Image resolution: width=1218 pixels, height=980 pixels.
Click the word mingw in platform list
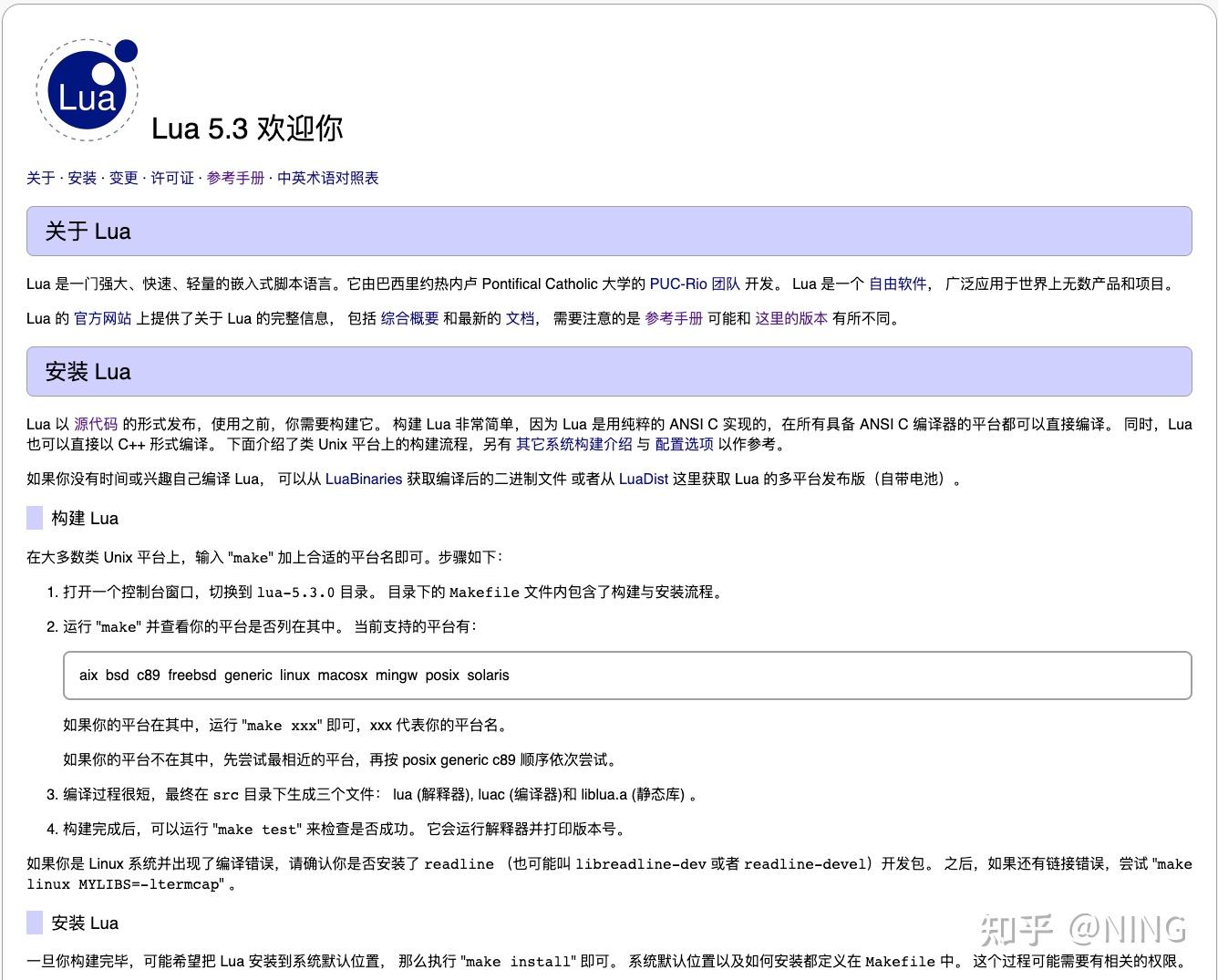click(x=397, y=676)
